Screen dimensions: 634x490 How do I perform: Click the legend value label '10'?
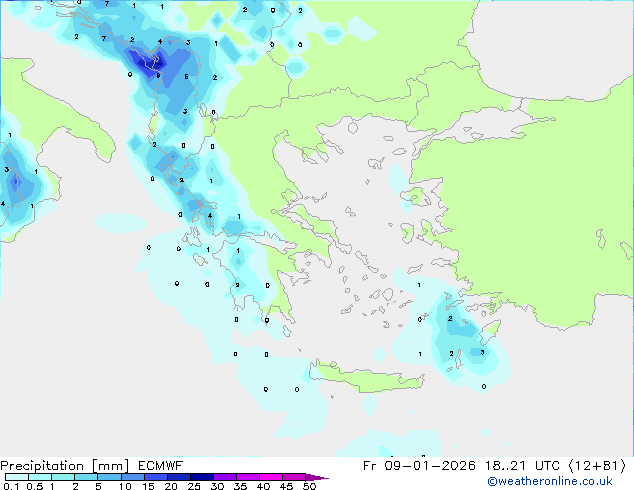(x=125, y=486)
